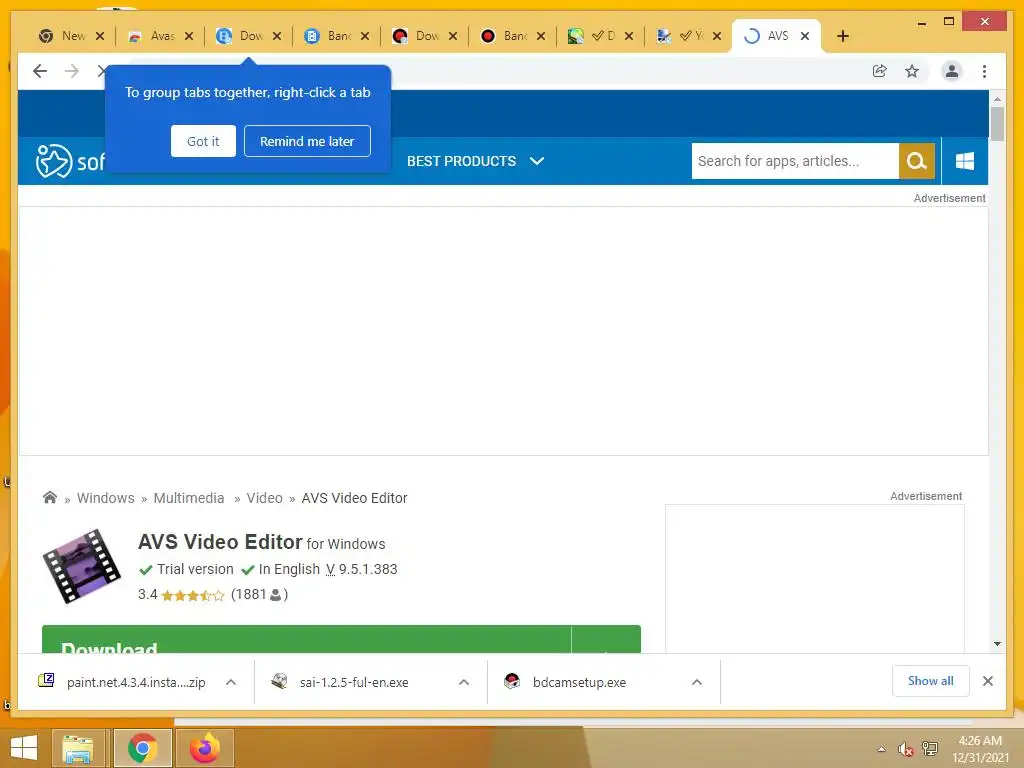This screenshot has height=768, width=1024.
Task: Click the network tray icon
Action: click(x=929, y=749)
